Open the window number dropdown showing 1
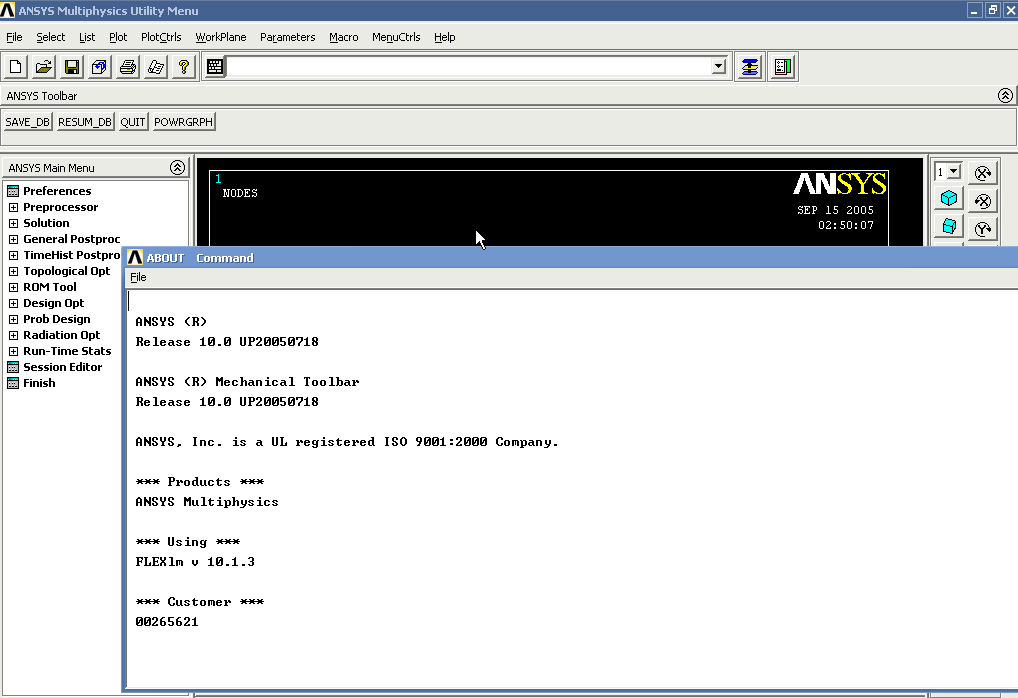The height and width of the screenshot is (698, 1018). click(x=953, y=172)
